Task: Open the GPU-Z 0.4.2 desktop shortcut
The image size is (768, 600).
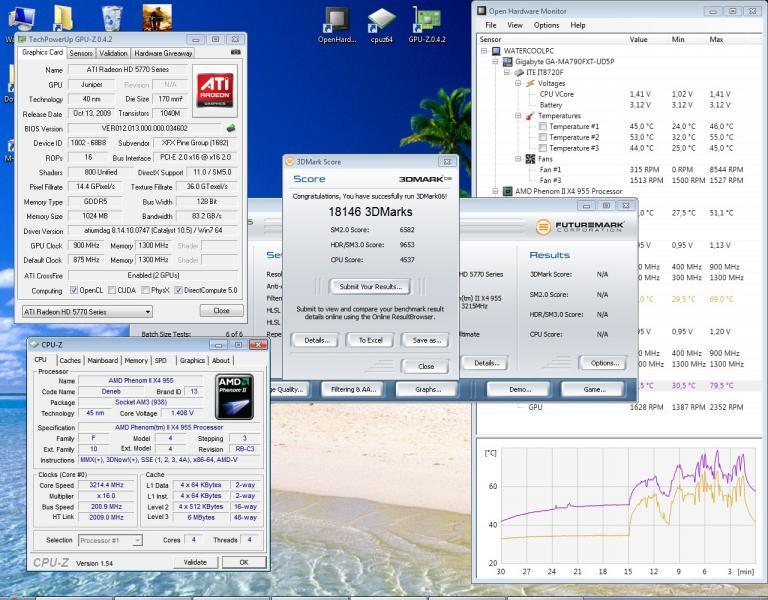Action: point(427,24)
